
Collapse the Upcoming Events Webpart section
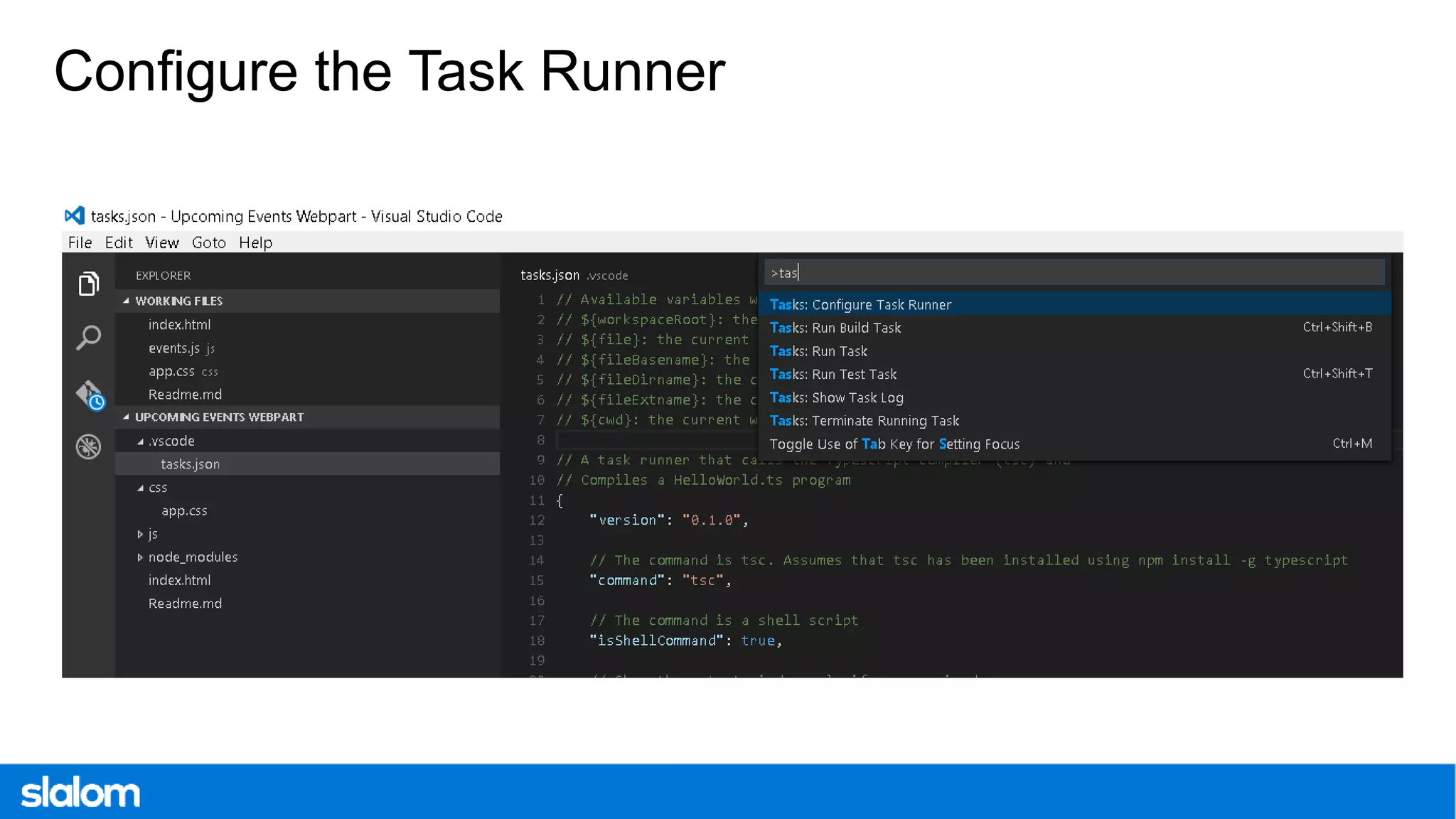127,417
